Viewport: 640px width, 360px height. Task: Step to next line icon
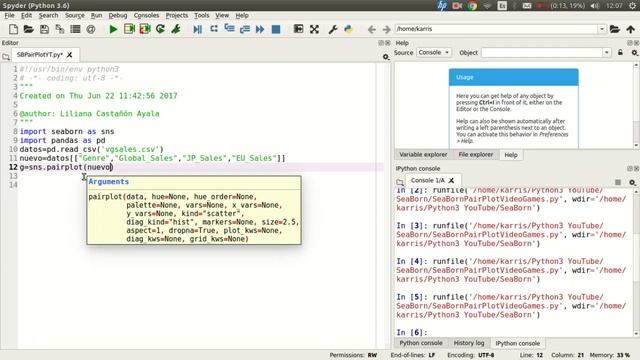(213, 29)
